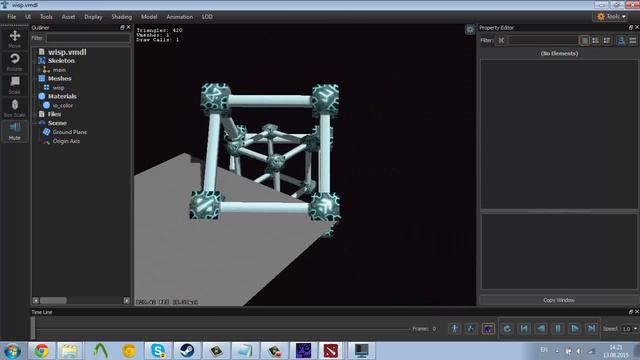Toggle second Property Editor list view button
Screen dimensions: 640x360
point(596,40)
